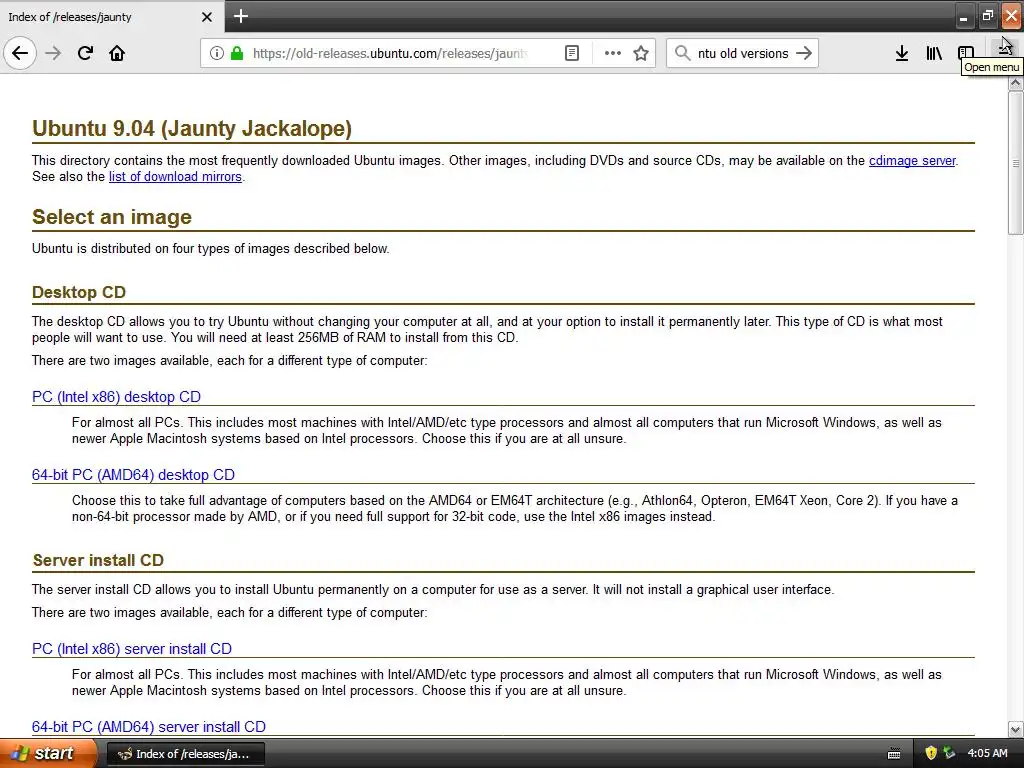
Task: Show the sidebars toggle icon
Action: tap(966, 53)
